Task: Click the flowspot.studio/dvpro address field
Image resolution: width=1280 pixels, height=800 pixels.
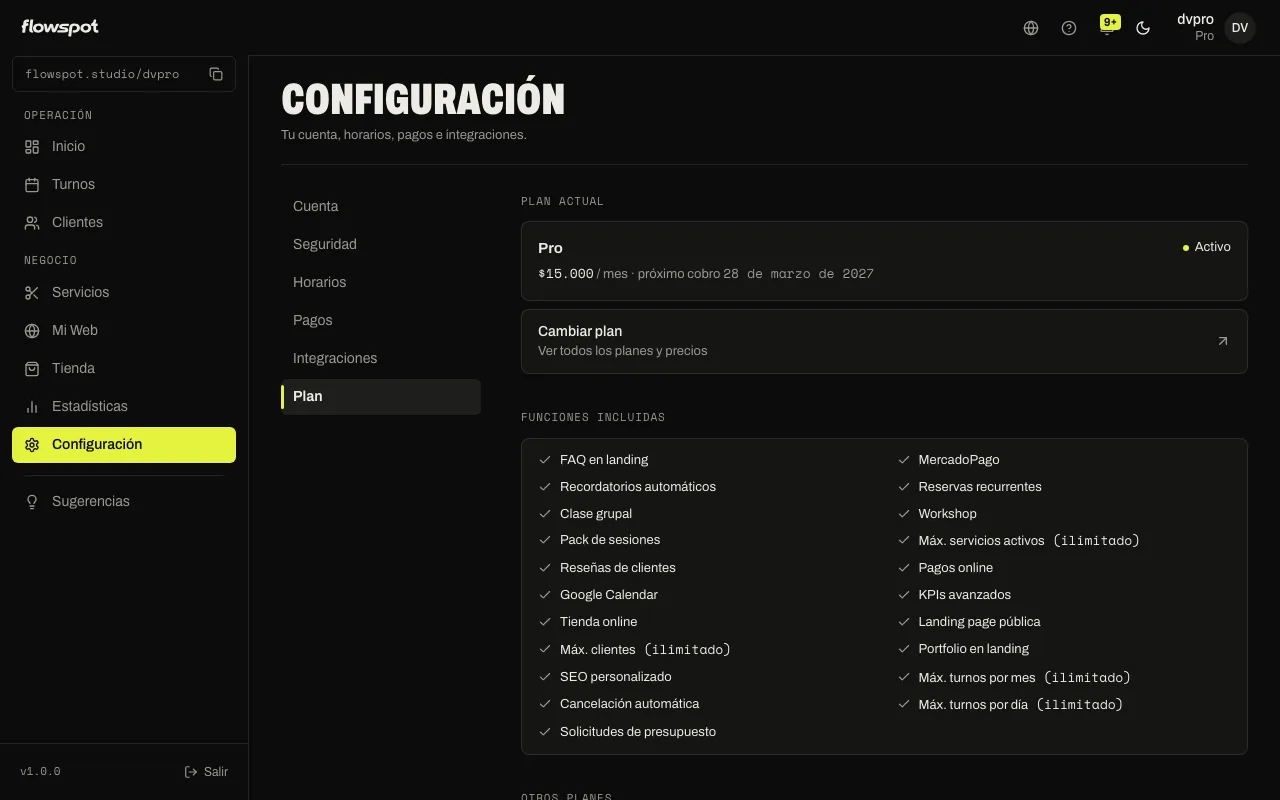Action: point(124,74)
